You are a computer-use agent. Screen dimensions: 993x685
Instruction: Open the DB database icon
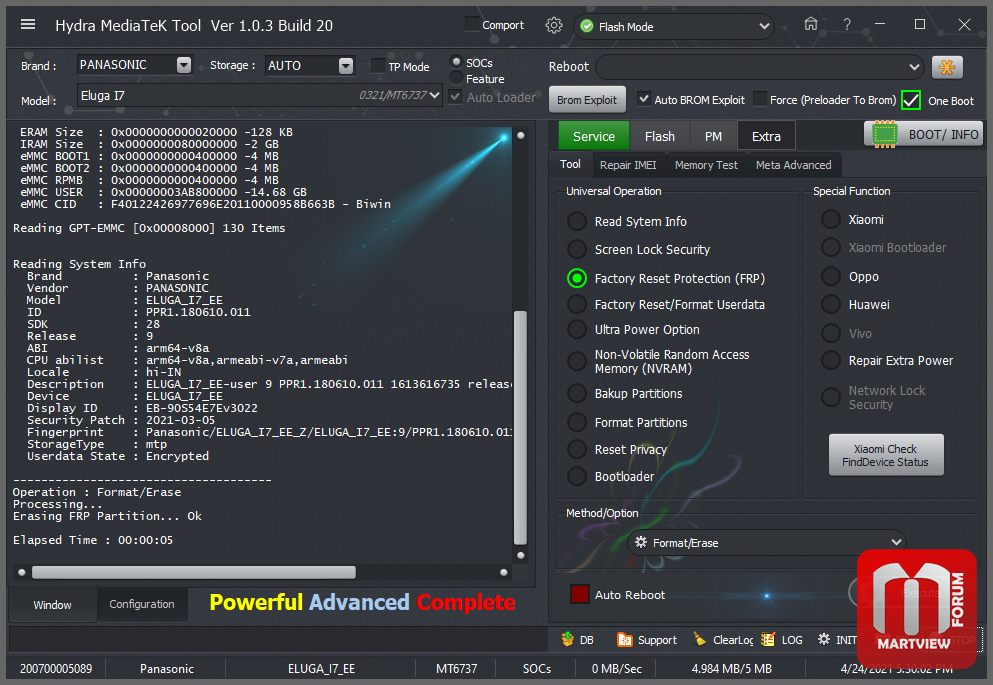568,639
